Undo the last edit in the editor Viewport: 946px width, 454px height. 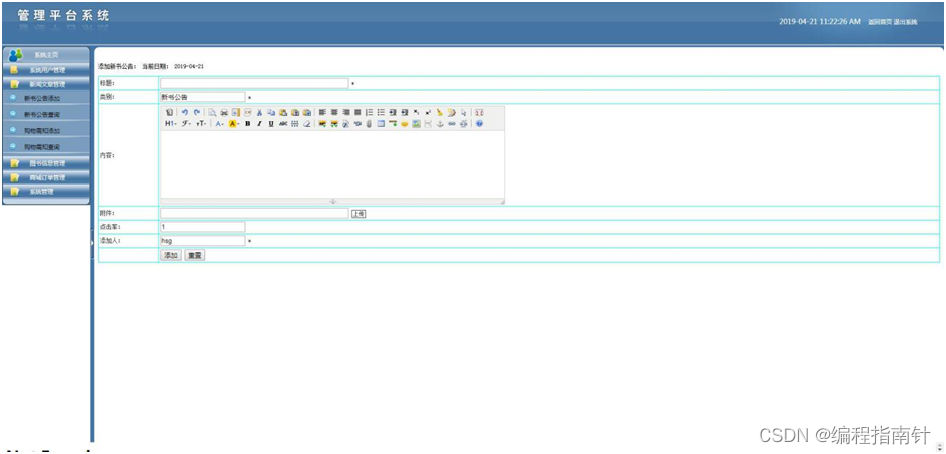(185, 112)
